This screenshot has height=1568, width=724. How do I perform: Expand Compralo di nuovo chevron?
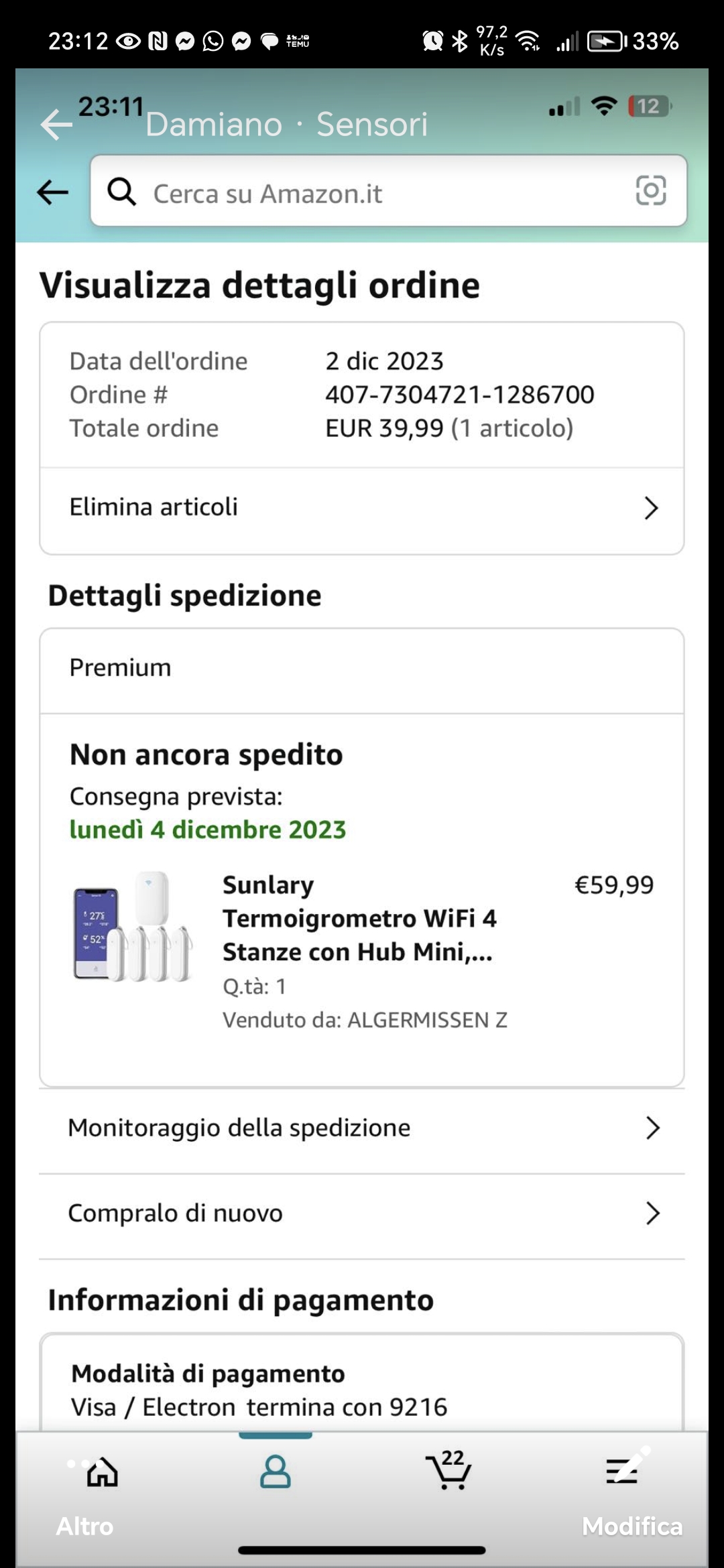tap(653, 1214)
